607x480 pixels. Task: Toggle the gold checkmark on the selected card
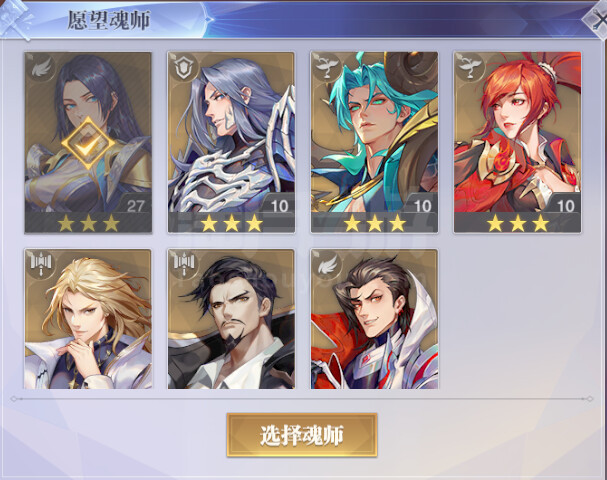89,144
